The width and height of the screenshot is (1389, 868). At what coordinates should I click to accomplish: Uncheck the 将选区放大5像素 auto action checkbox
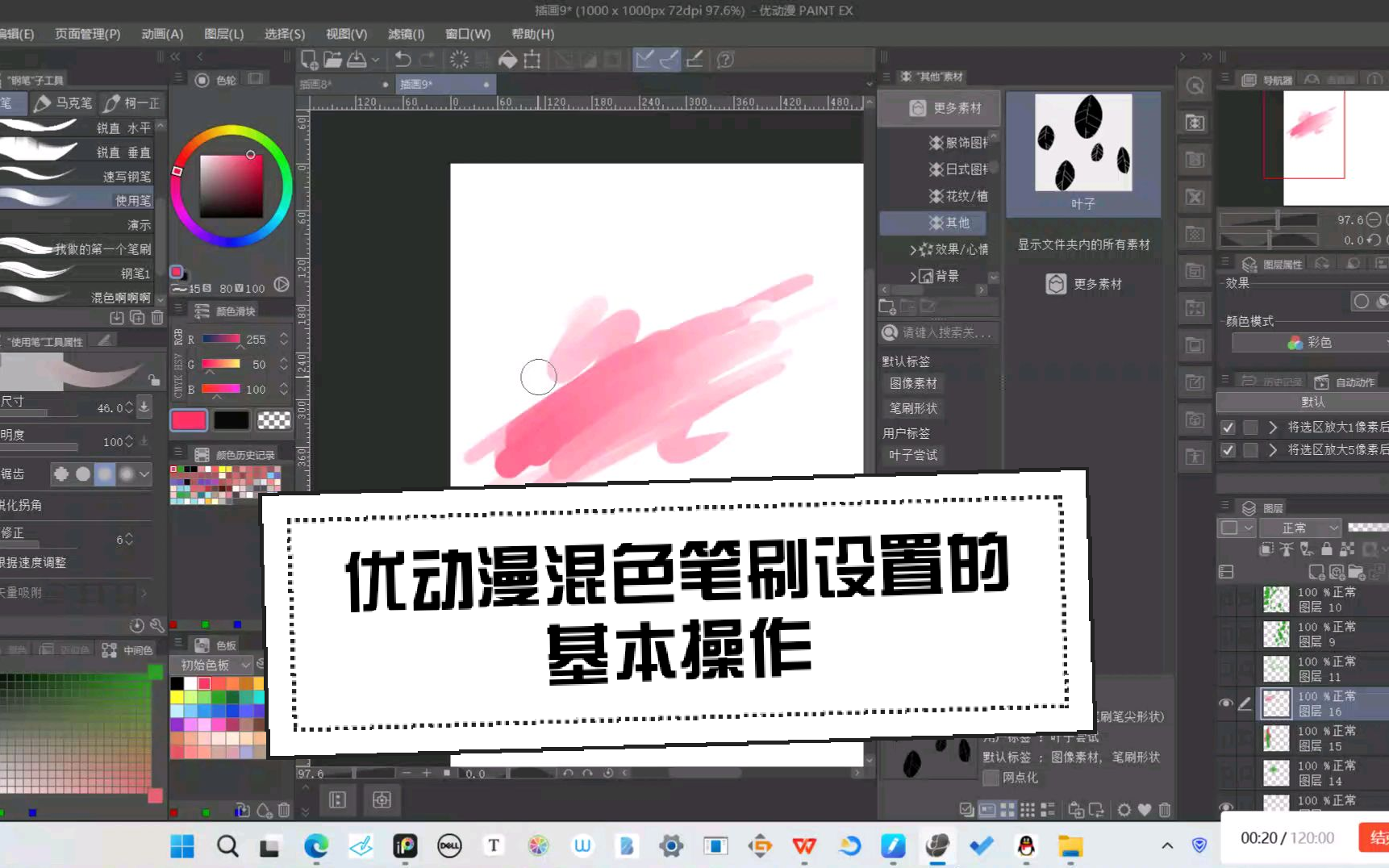1228,450
